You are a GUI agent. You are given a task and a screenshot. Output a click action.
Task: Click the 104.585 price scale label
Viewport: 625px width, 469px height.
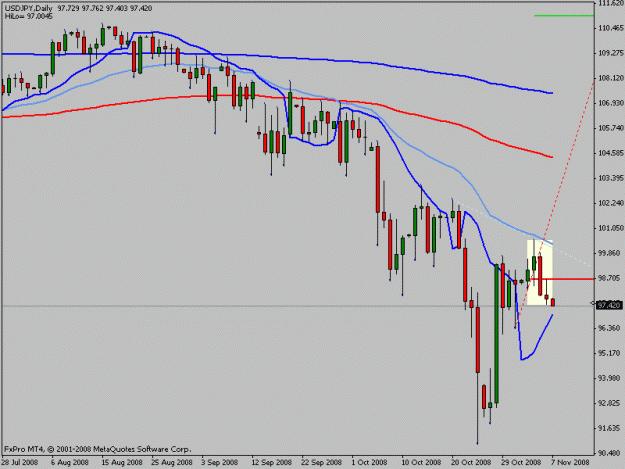(611, 153)
